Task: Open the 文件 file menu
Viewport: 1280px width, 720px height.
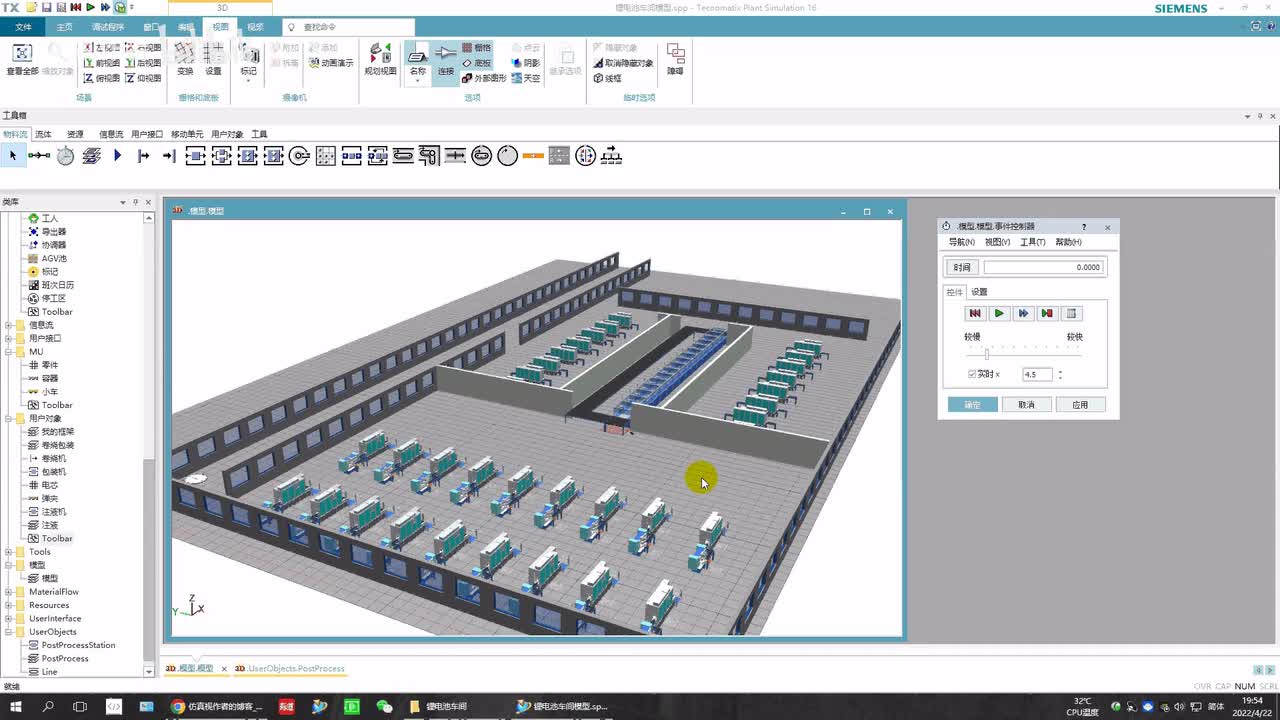Action: [x=23, y=27]
